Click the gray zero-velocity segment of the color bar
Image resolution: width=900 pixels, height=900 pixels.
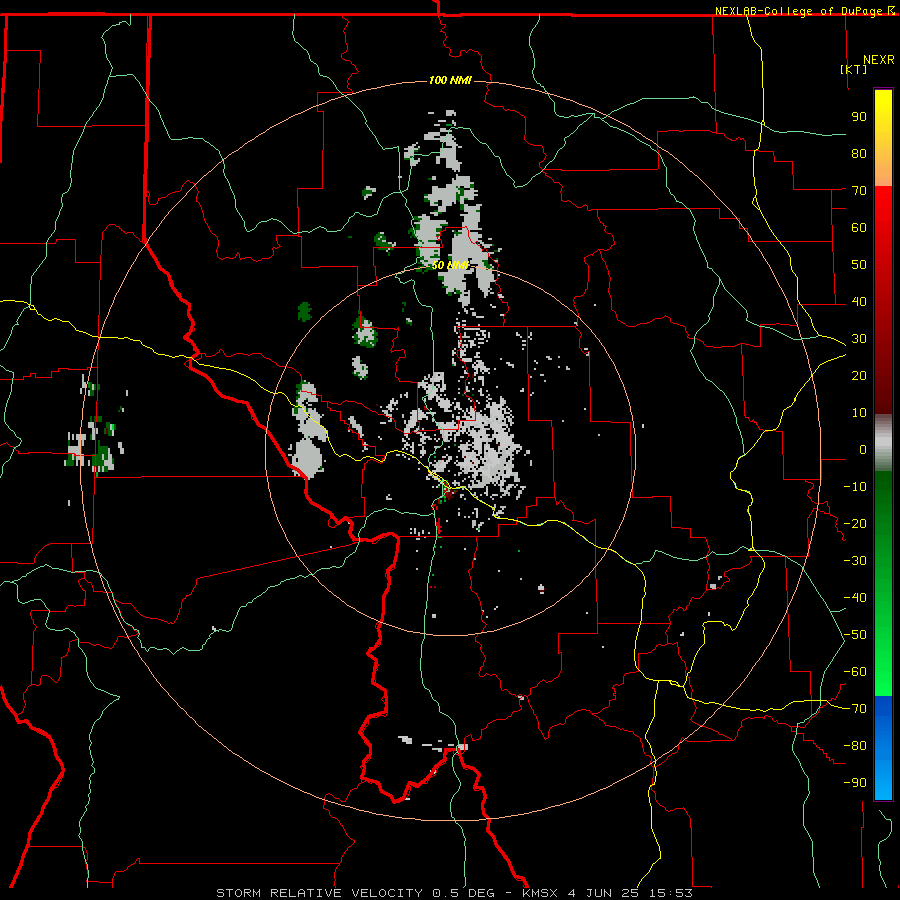[x=883, y=443]
